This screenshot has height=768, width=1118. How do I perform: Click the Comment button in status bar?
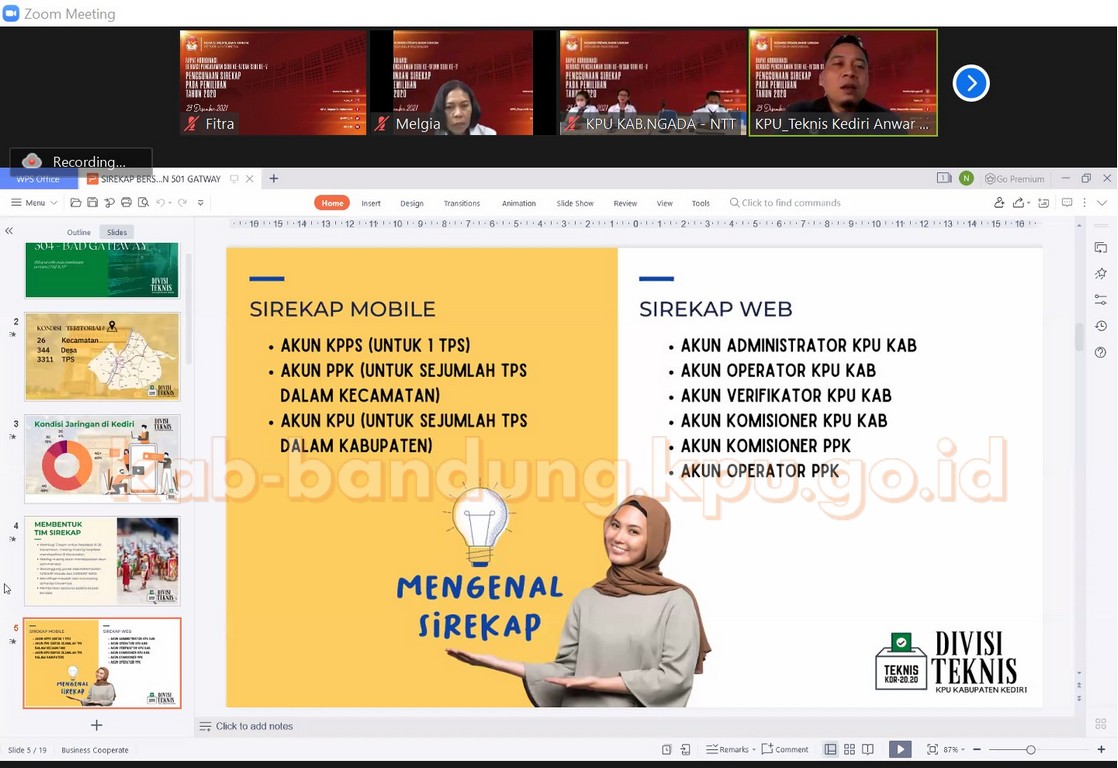[785, 749]
